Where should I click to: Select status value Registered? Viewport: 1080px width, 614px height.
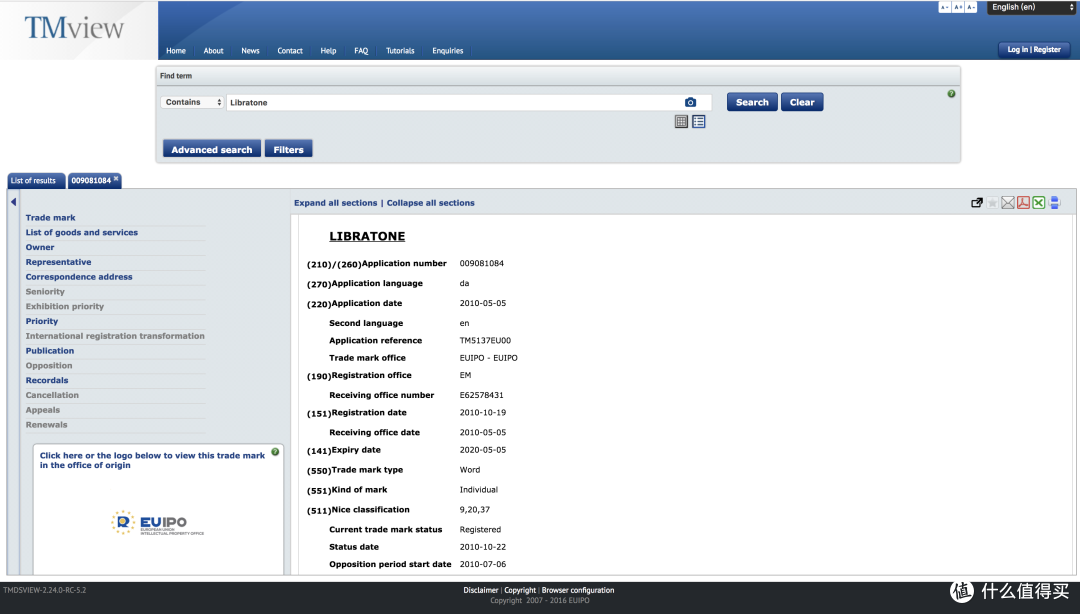pyautogui.click(x=480, y=529)
